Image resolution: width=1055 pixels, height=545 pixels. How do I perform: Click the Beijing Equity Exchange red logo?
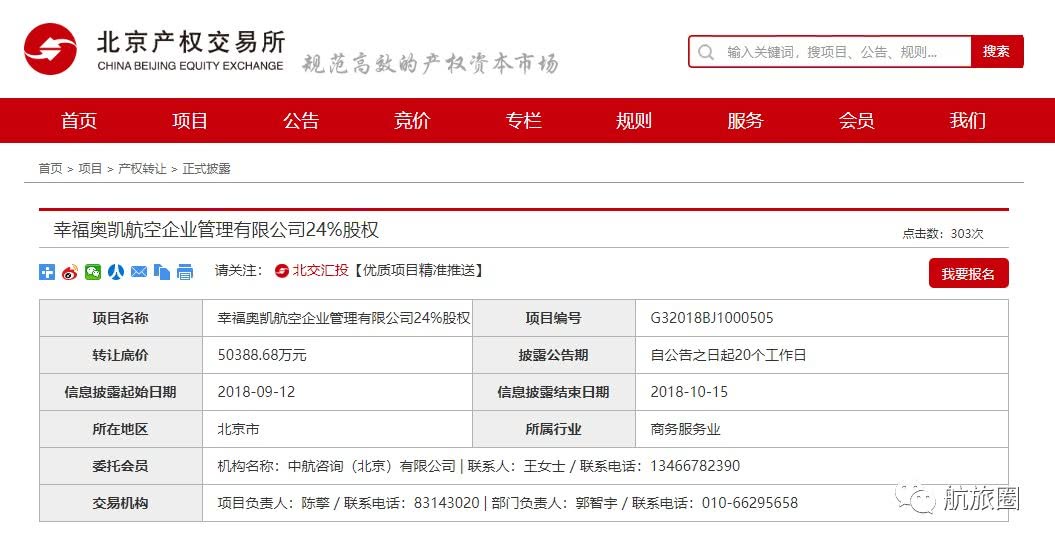pyautogui.click(x=50, y=49)
